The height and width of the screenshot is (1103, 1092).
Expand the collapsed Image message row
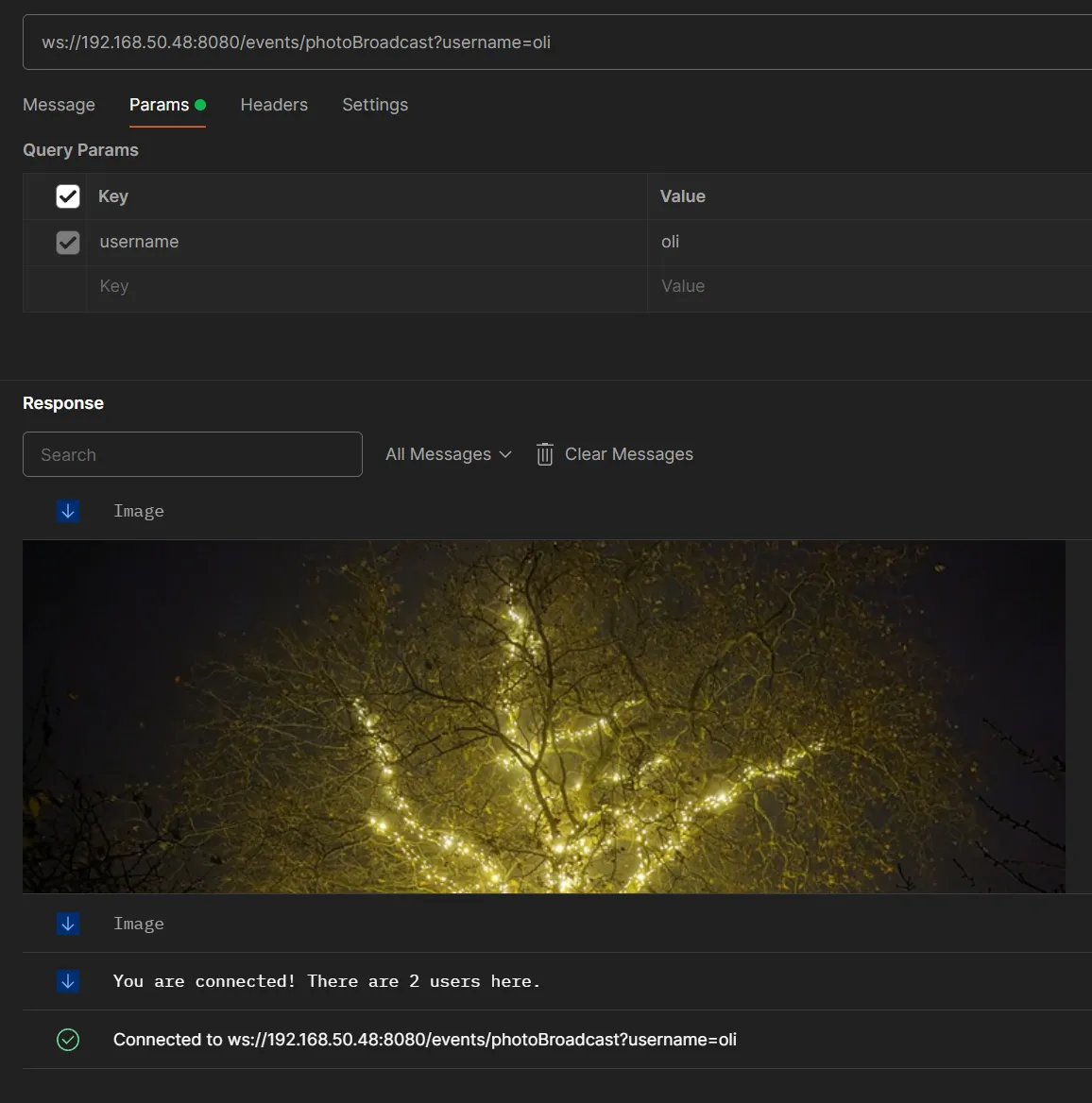pos(557,924)
